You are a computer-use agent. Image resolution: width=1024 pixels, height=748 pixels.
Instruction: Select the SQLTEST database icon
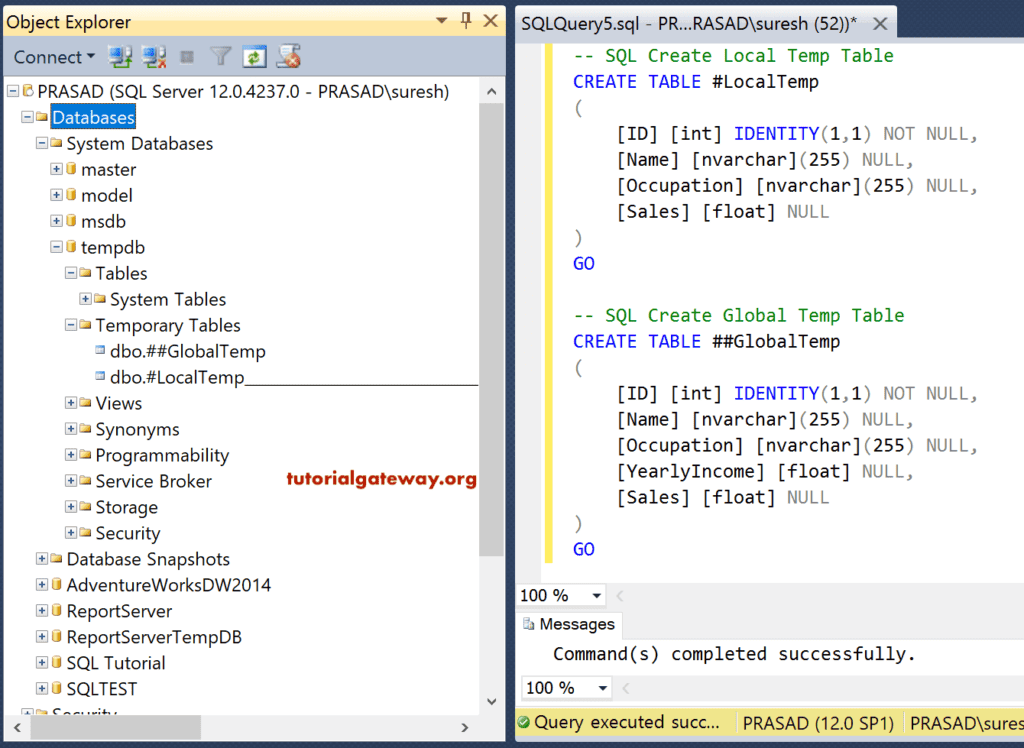(57, 688)
